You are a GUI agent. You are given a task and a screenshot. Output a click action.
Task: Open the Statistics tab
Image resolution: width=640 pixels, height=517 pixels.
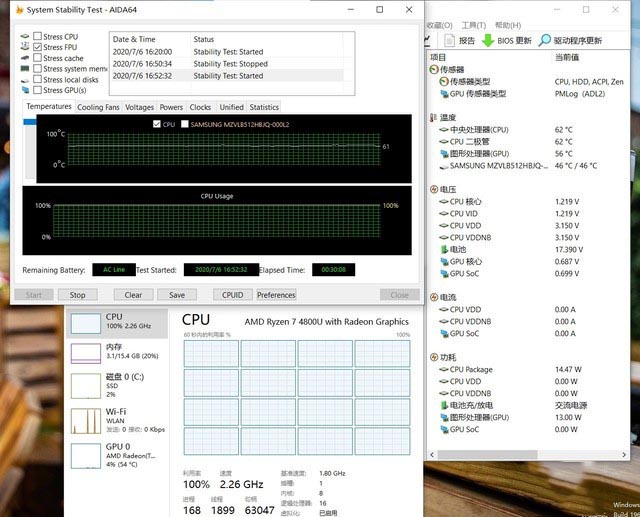tap(264, 107)
